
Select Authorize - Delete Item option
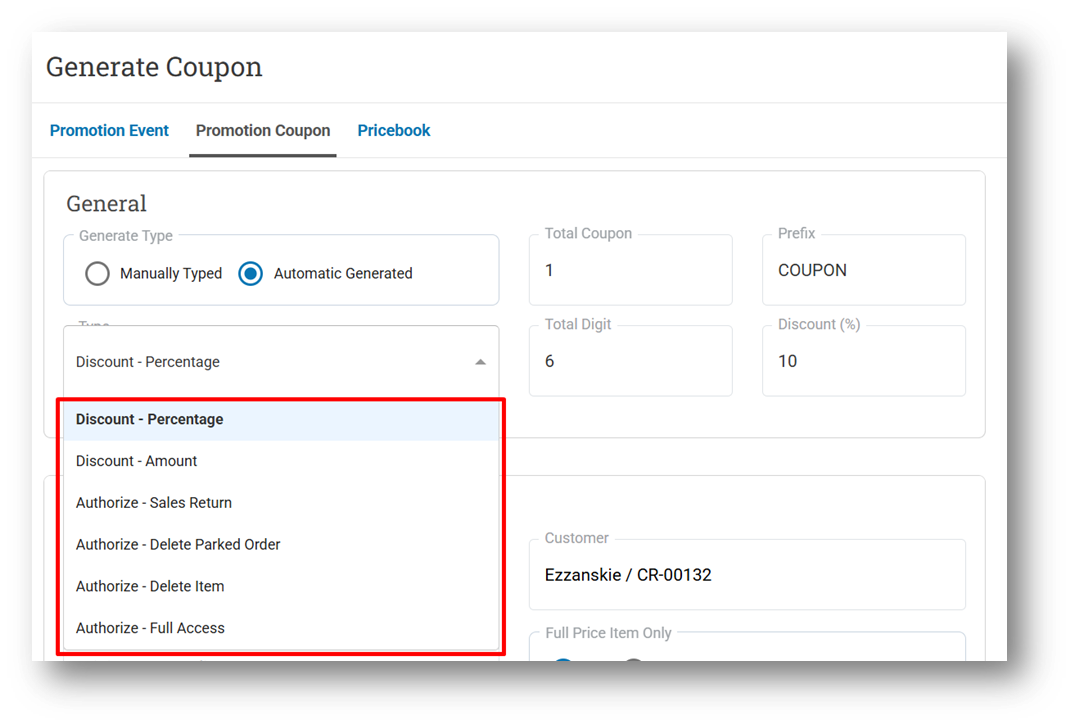(x=150, y=587)
